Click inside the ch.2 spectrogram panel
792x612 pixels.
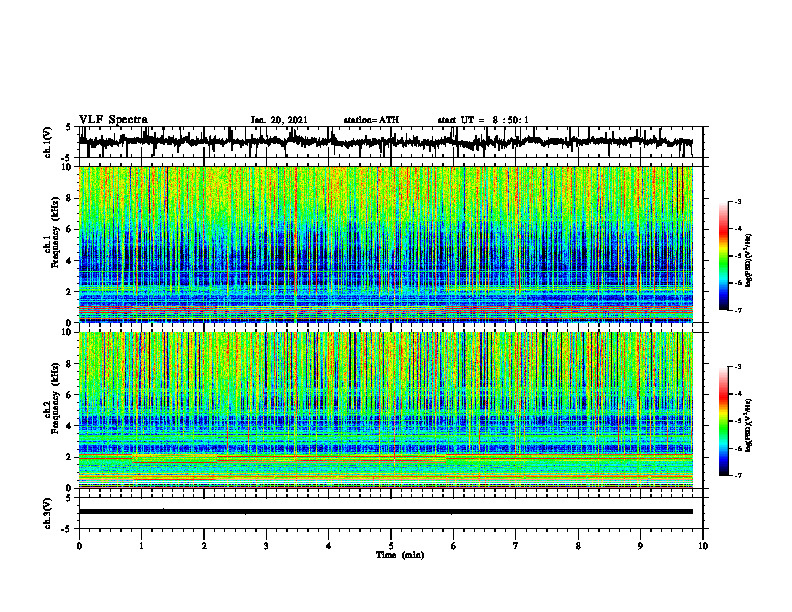point(385,410)
